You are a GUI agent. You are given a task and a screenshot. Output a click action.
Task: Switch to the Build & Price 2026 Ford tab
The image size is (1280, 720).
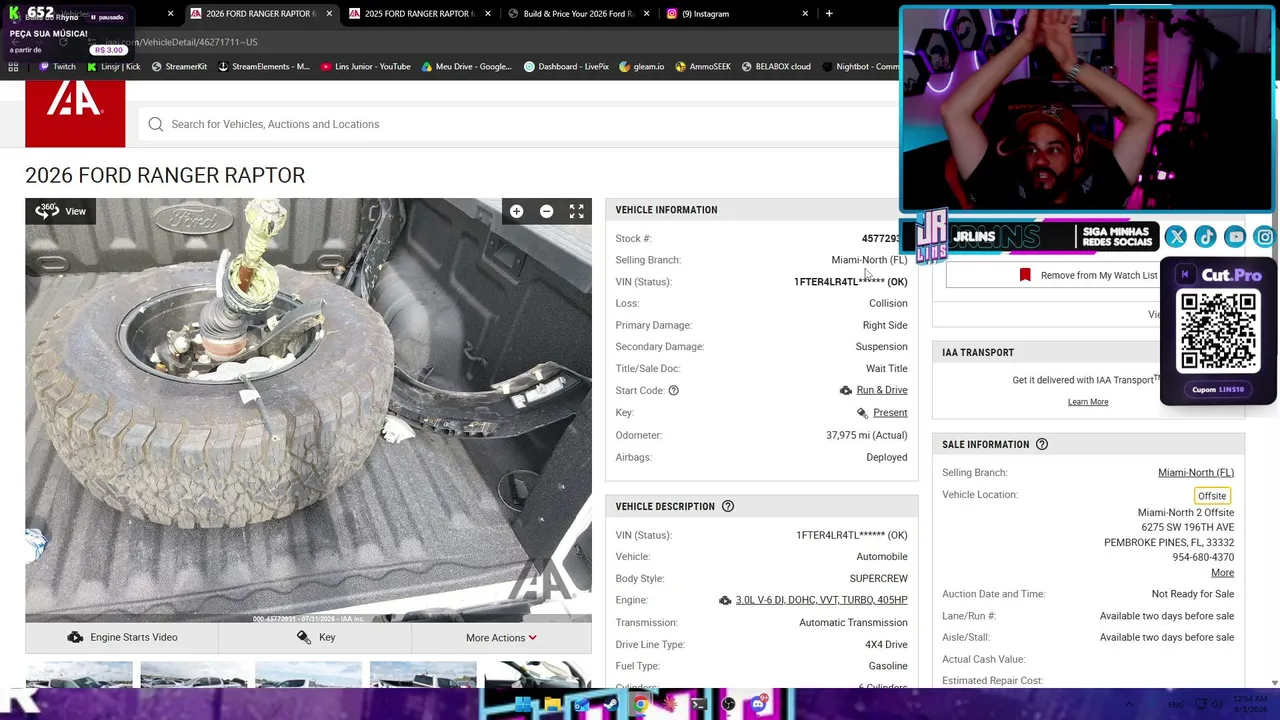pyautogui.click(x=577, y=14)
